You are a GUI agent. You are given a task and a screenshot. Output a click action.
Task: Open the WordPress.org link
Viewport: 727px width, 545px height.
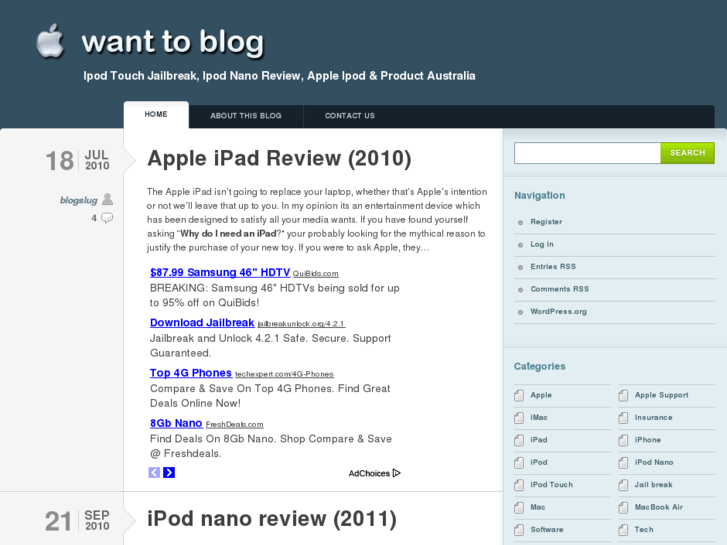[559, 312]
